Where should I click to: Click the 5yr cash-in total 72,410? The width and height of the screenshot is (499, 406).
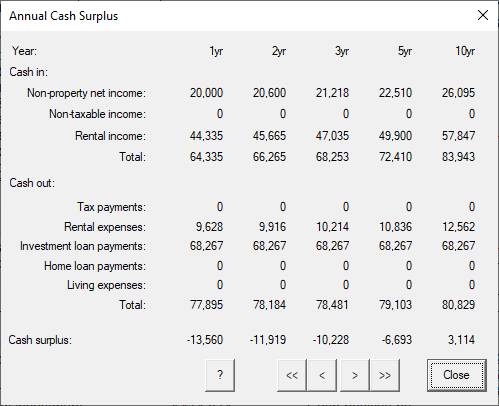[x=395, y=157]
